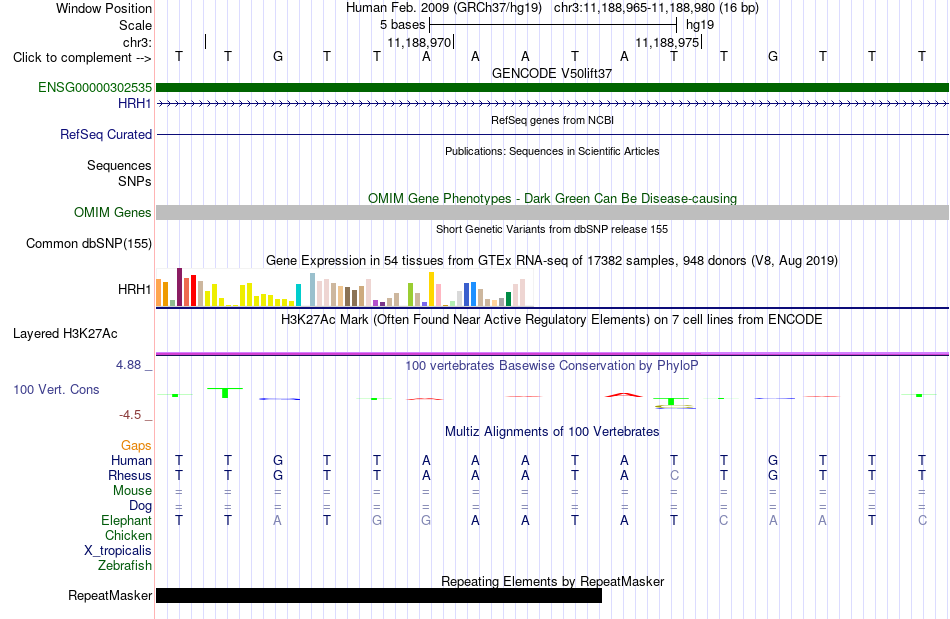The width and height of the screenshot is (950, 619).
Task: Click the 'X_tropicalis' alignment row label
Action: point(118,551)
